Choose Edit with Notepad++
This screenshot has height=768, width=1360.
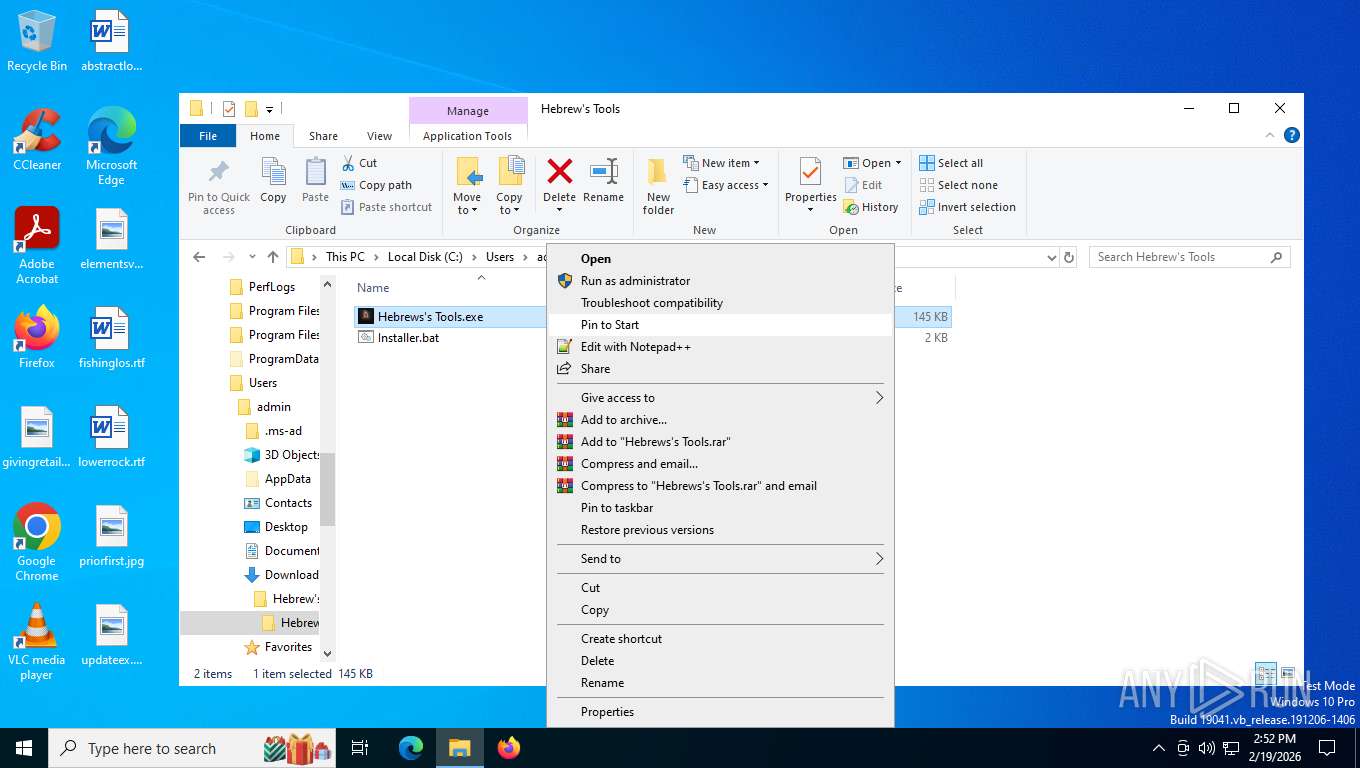coord(720,347)
